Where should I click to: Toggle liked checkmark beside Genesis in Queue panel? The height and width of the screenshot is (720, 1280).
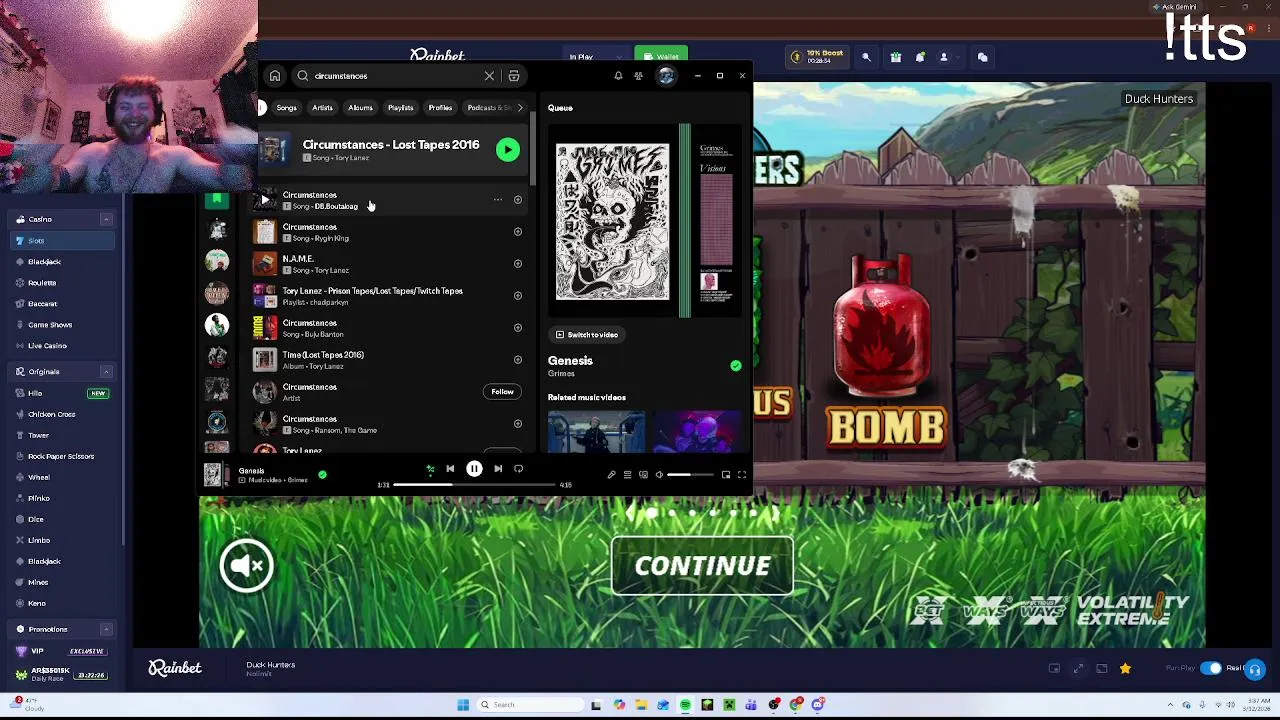click(x=736, y=366)
